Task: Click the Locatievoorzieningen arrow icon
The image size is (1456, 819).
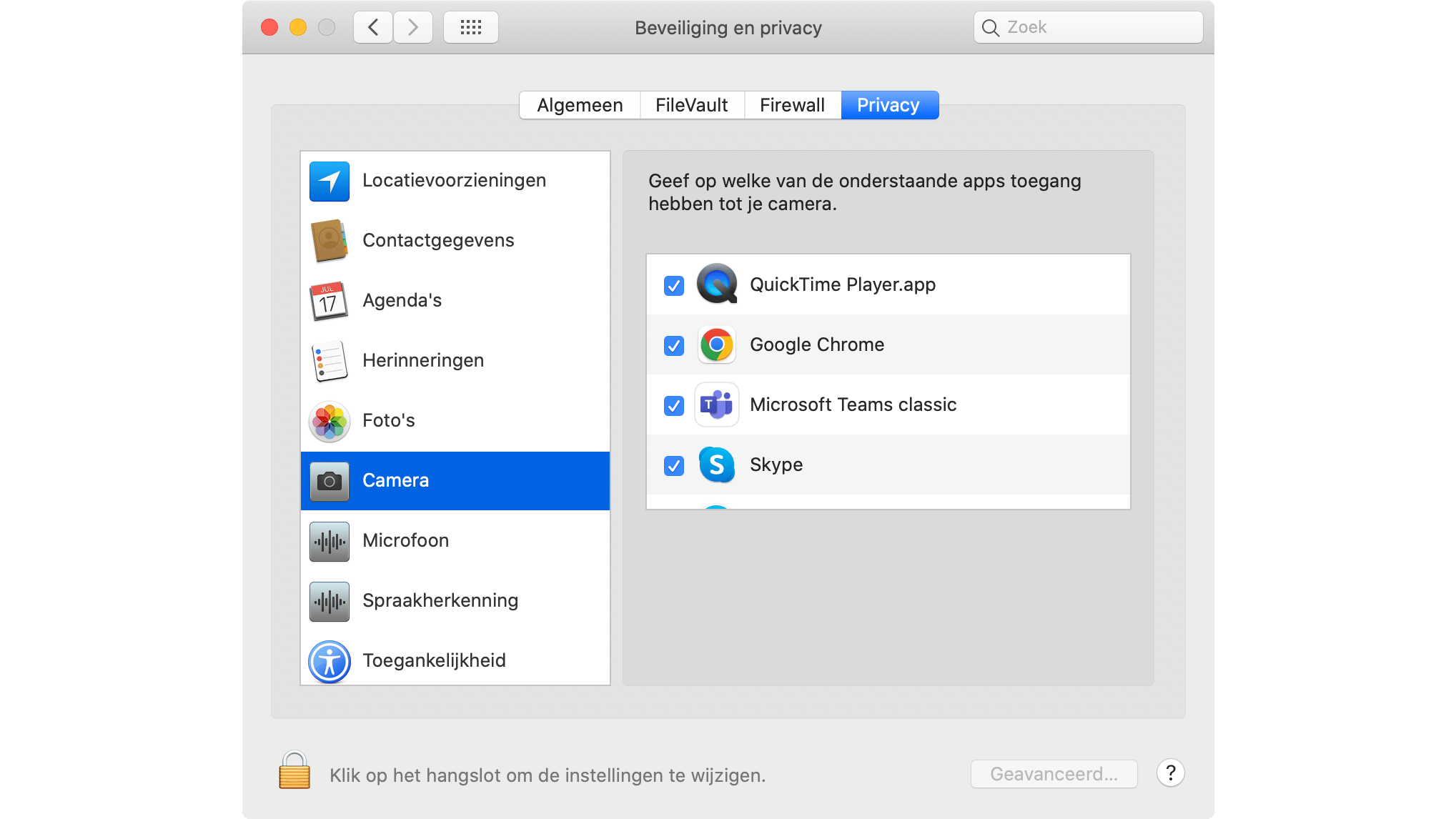Action: (329, 181)
